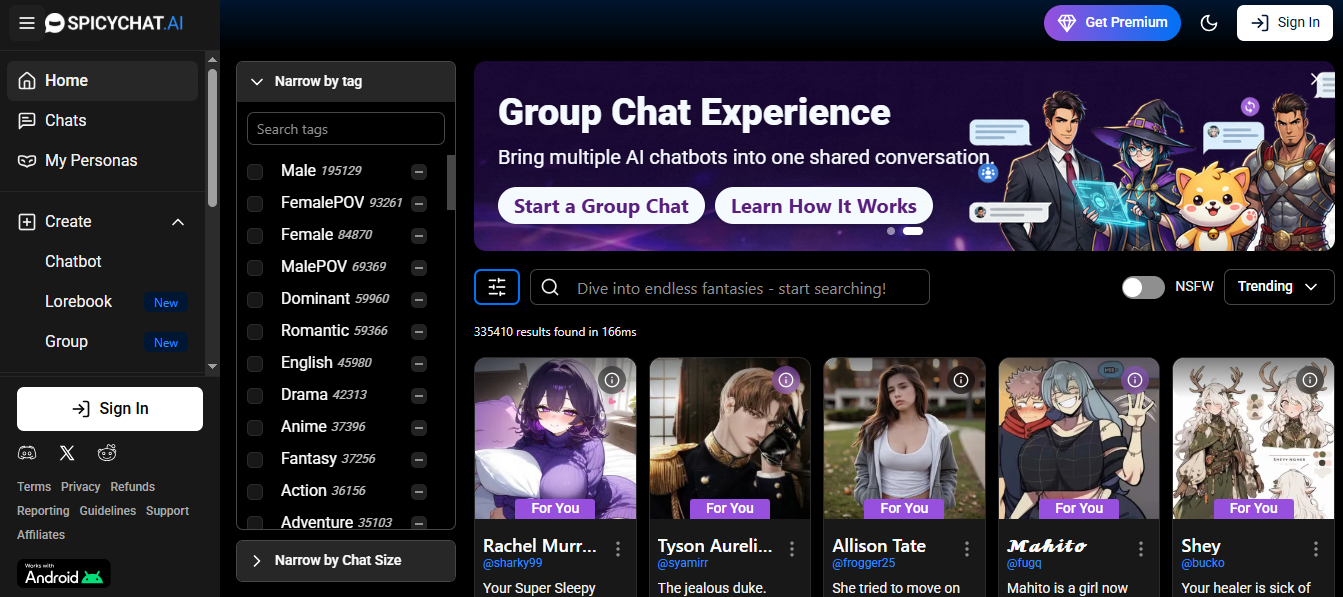
Task: Toggle the NSFW switch
Action: tap(1143, 287)
